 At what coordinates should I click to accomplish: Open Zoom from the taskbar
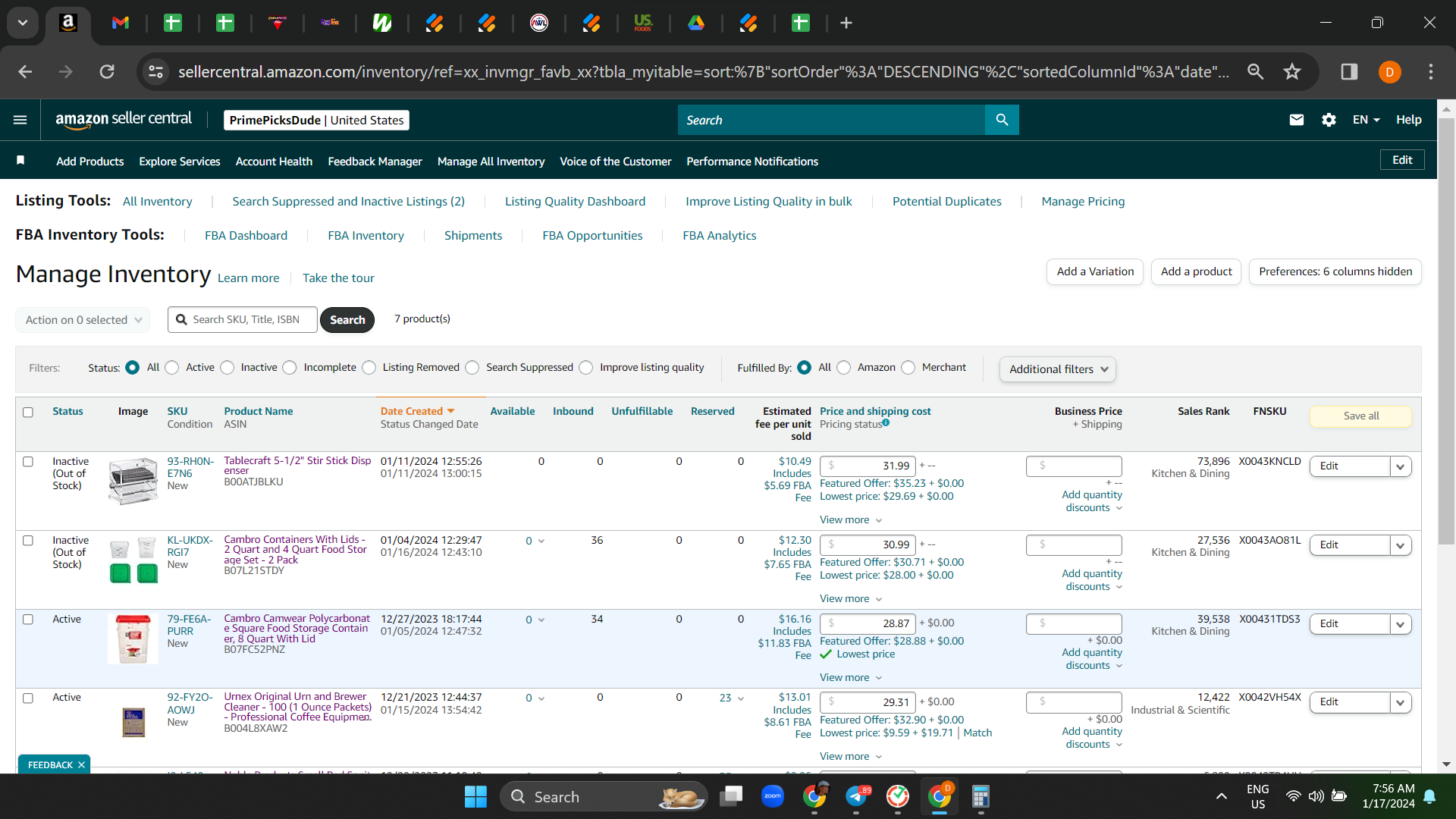tap(773, 796)
